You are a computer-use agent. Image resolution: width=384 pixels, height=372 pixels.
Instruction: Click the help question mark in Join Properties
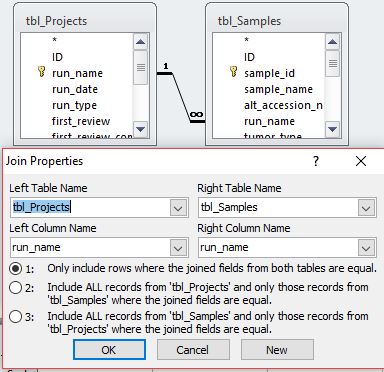click(316, 161)
